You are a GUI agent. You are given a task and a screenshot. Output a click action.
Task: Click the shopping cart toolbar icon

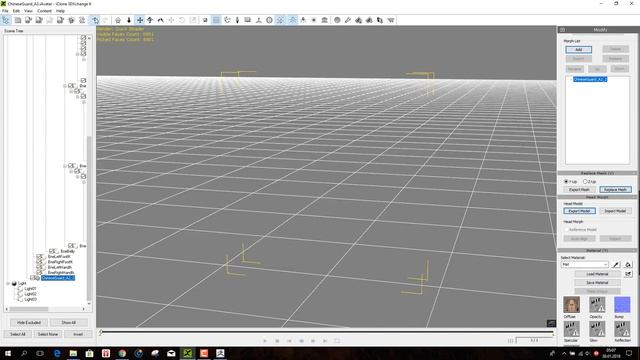pos(391,20)
